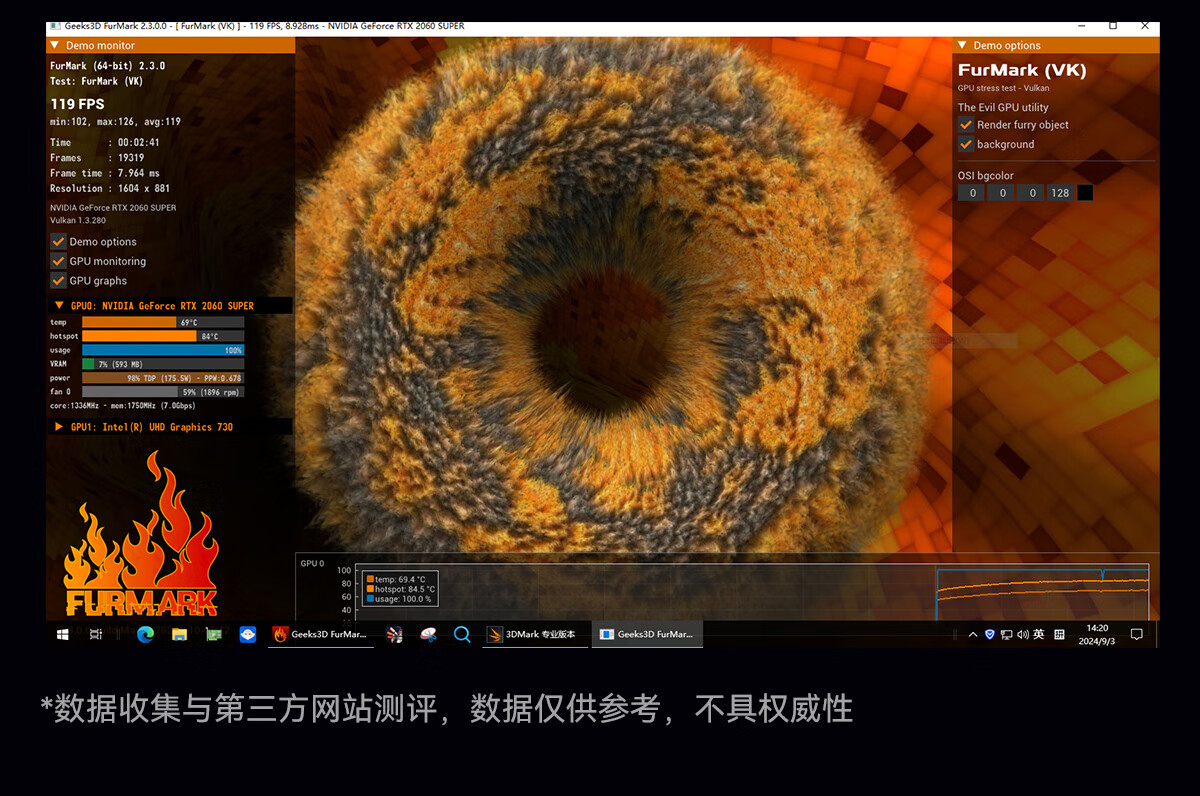This screenshot has width=1200, height=796.
Task: Click the furry donut render in the viewport
Action: pyautogui.click(x=611, y=311)
